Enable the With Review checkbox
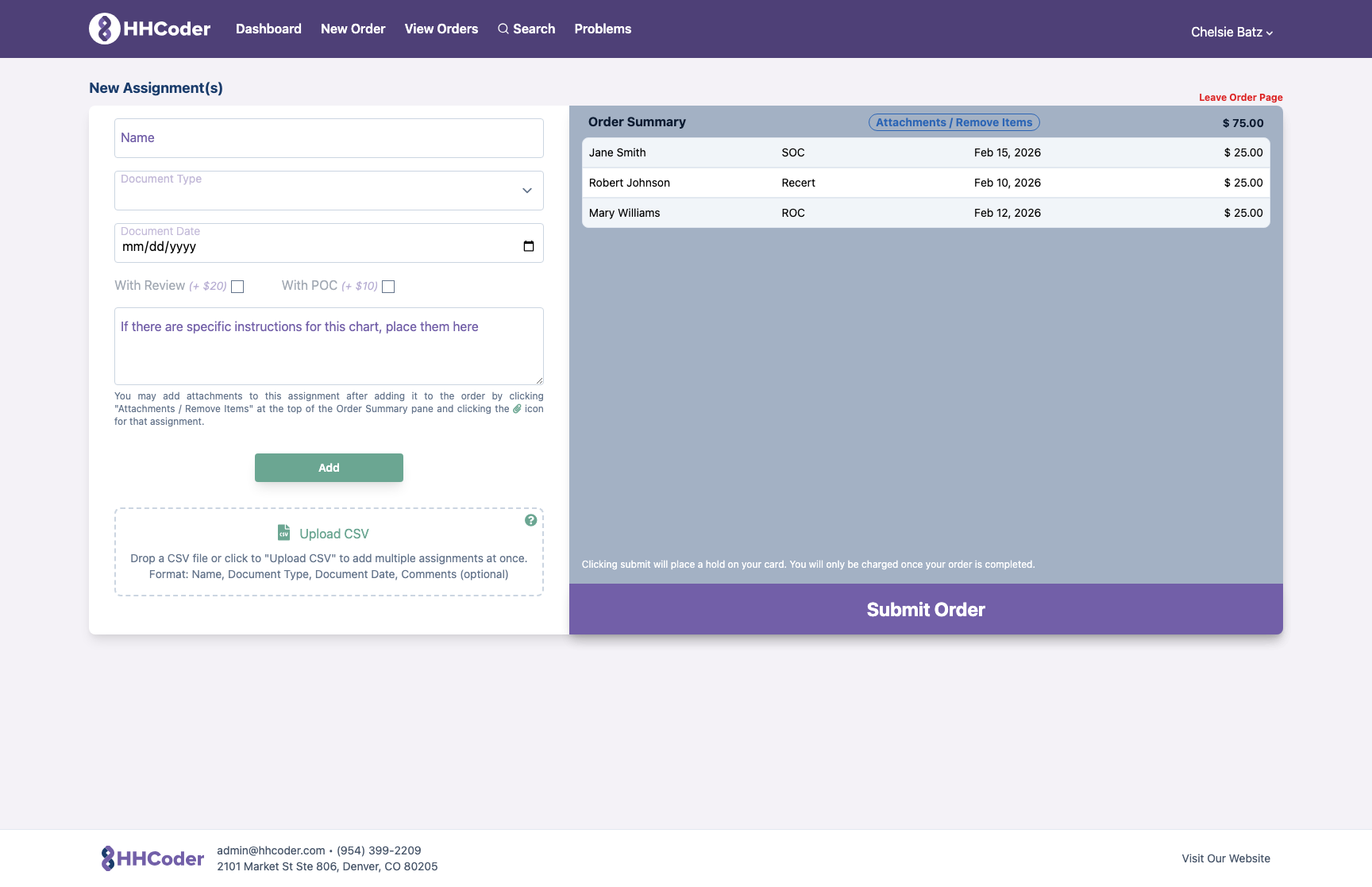 [x=237, y=287]
